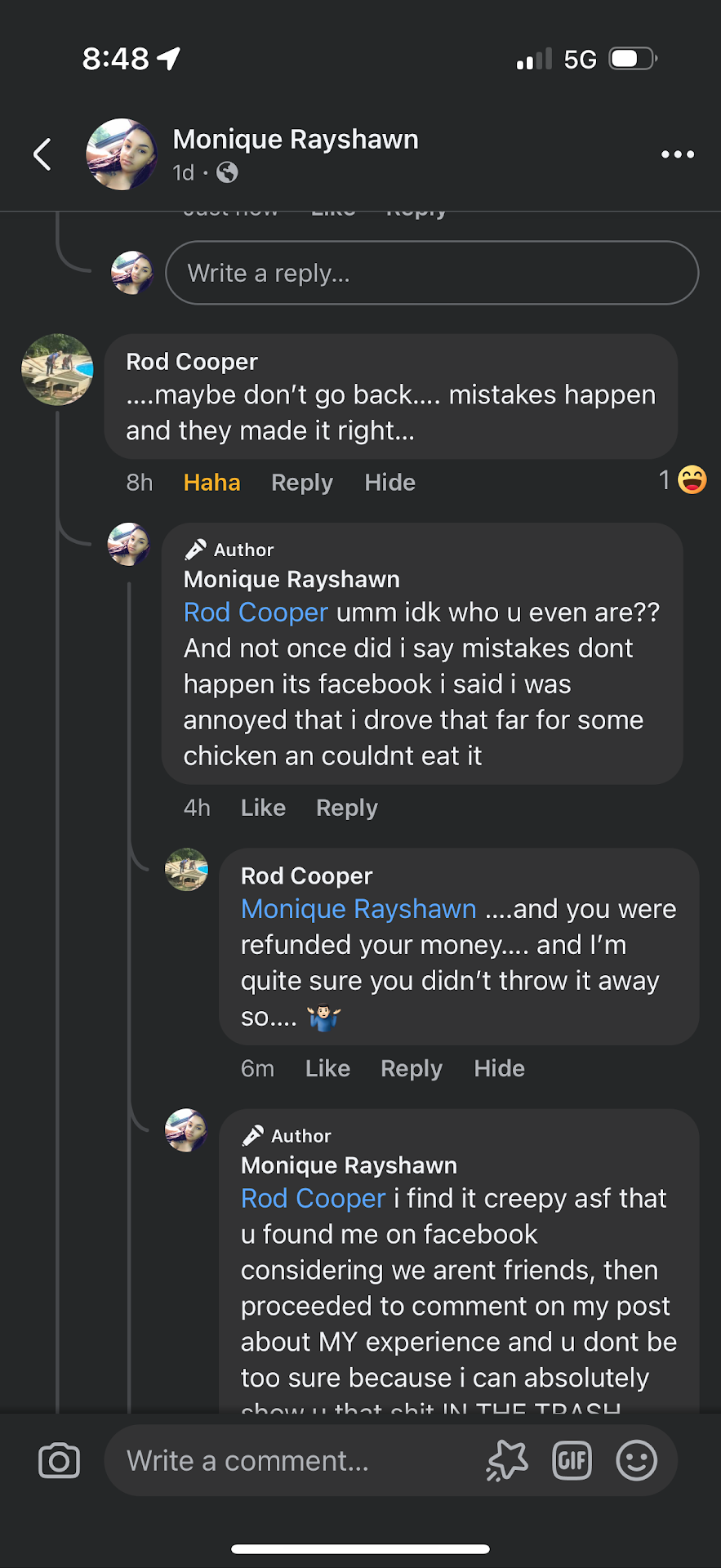The image size is (721, 1568).
Task: Like Monique's reply posted 4h ago
Action: coord(263,808)
